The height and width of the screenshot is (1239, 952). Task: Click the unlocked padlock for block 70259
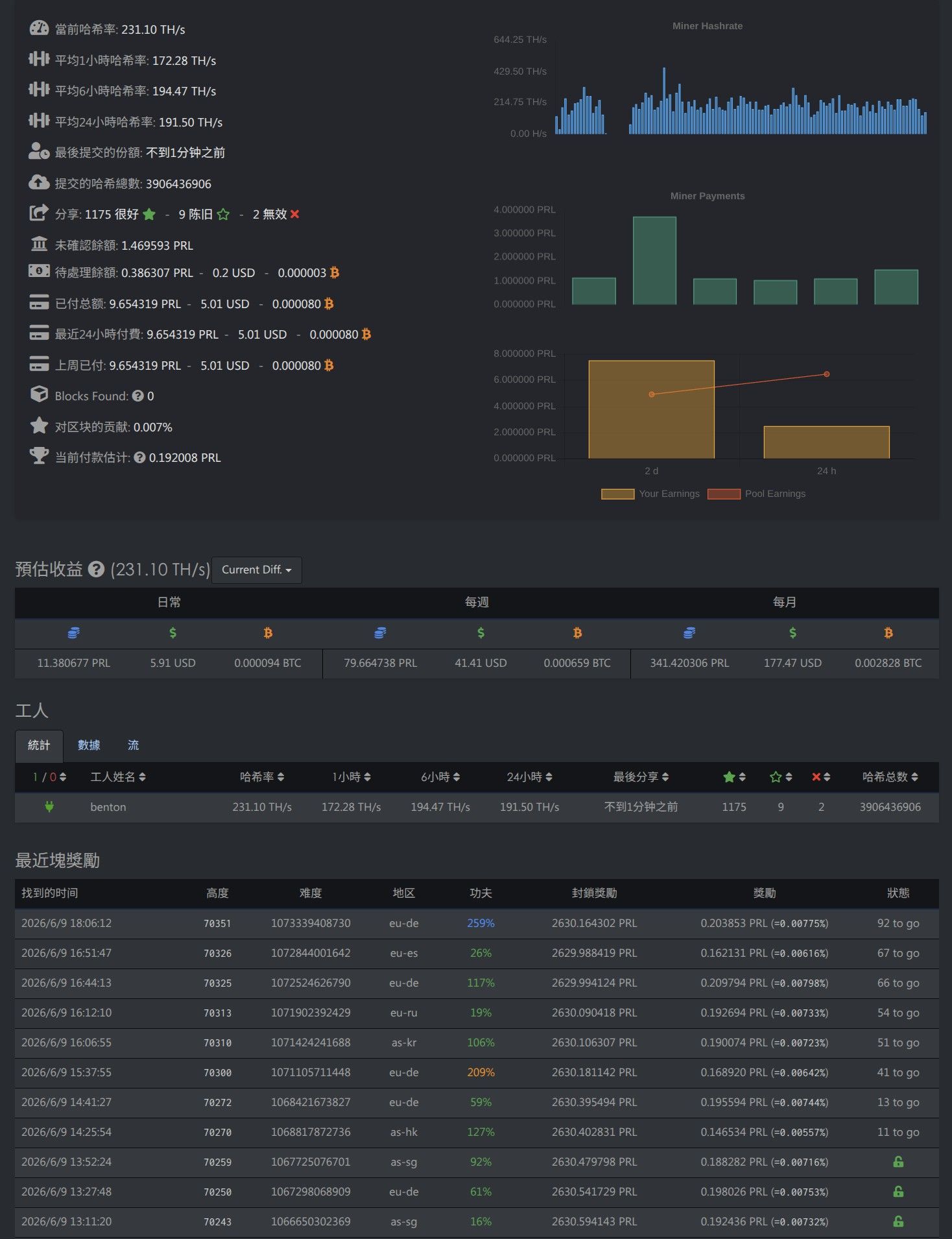898,1162
